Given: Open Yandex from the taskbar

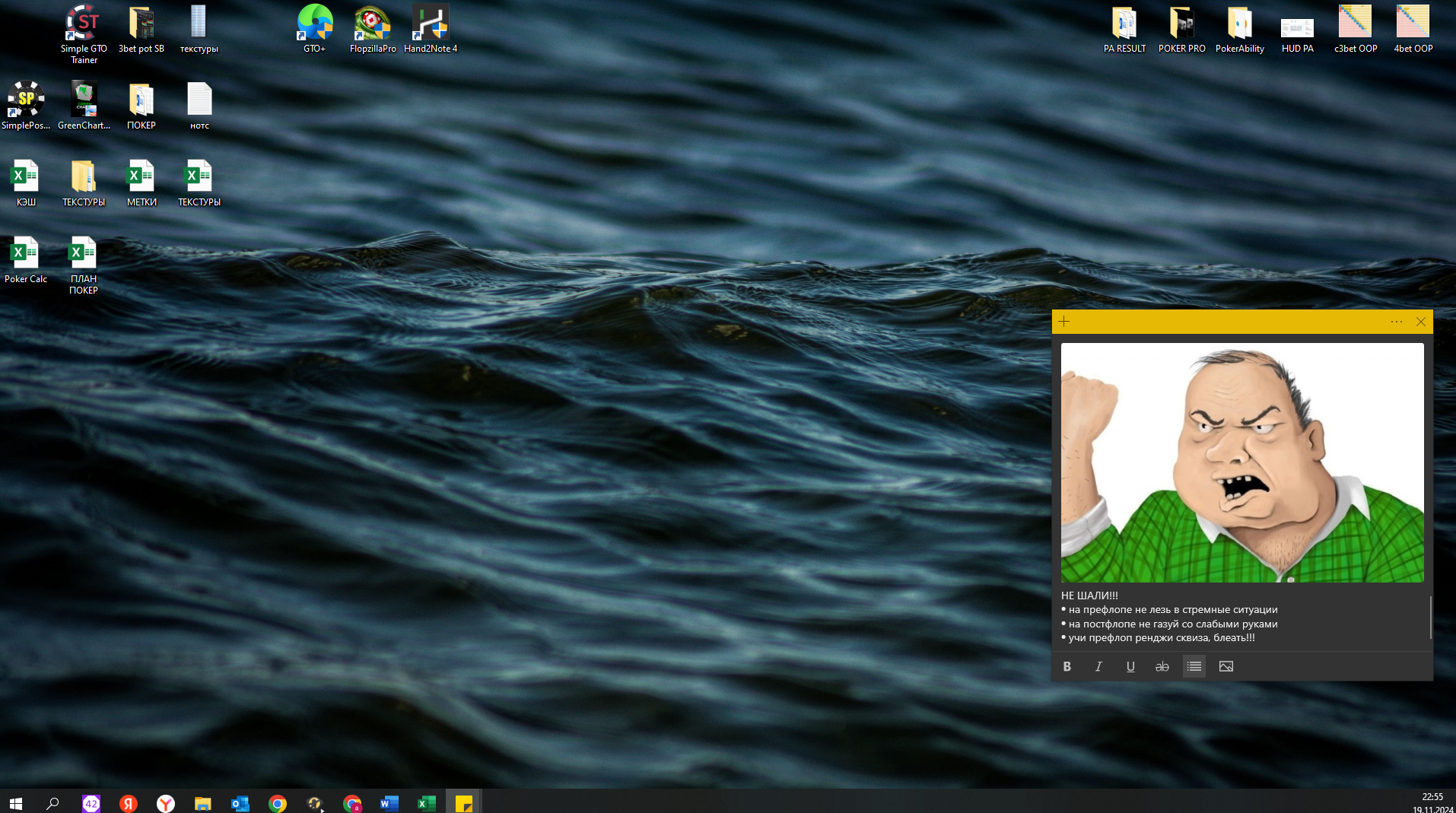Looking at the screenshot, I should point(129,803).
